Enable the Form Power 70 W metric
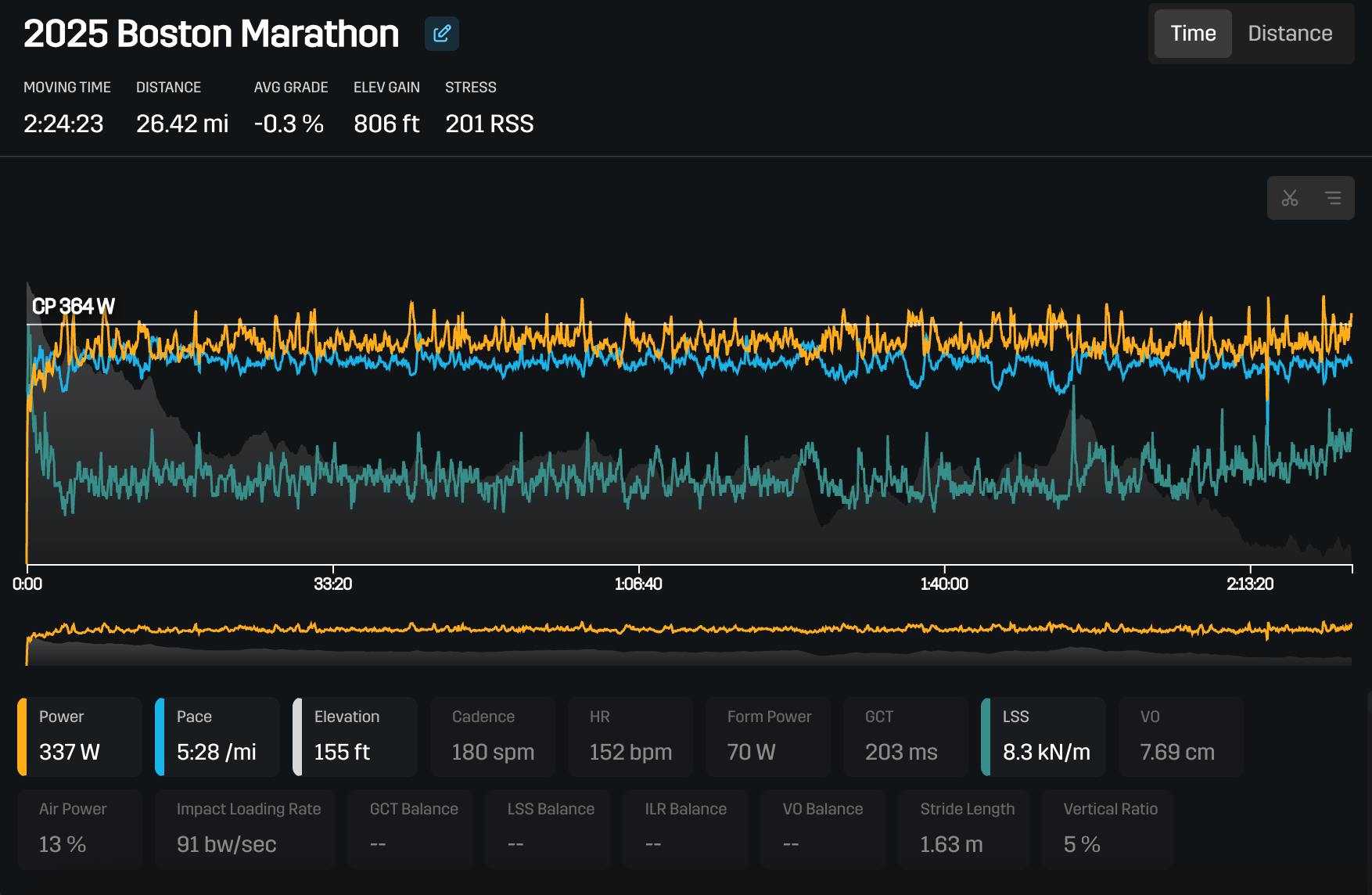Image resolution: width=1372 pixels, height=895 pixels. click(x=768, y=737)
